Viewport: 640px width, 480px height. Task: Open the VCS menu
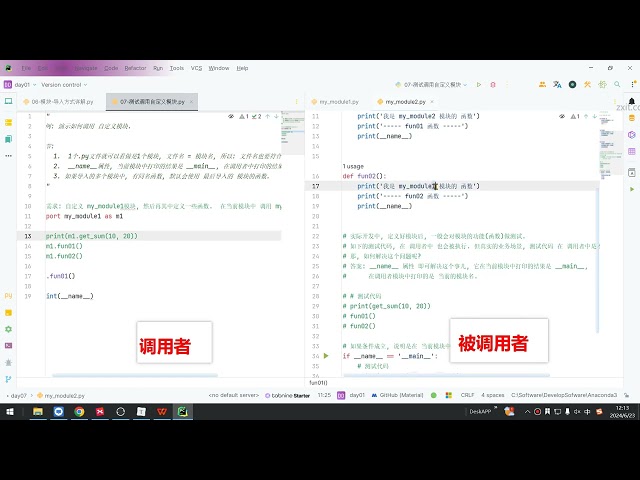point(196,68)
